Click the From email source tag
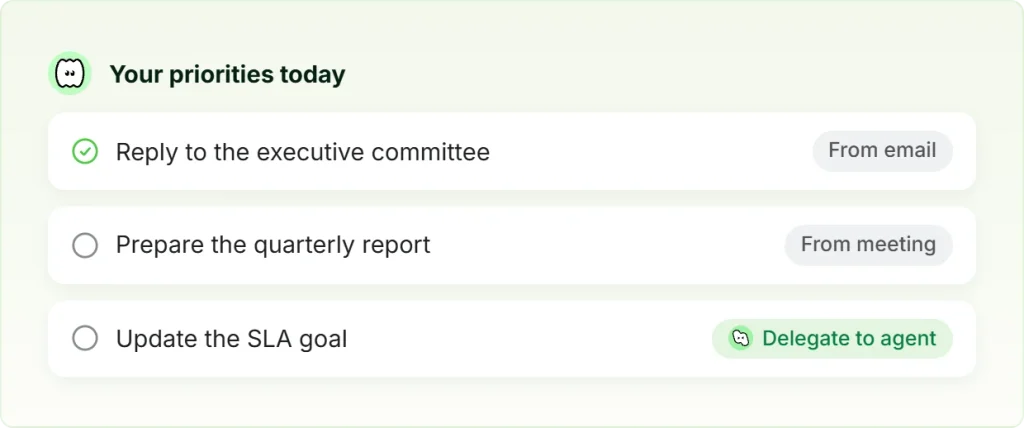The image size is (1024, 428). pos(882,151)
